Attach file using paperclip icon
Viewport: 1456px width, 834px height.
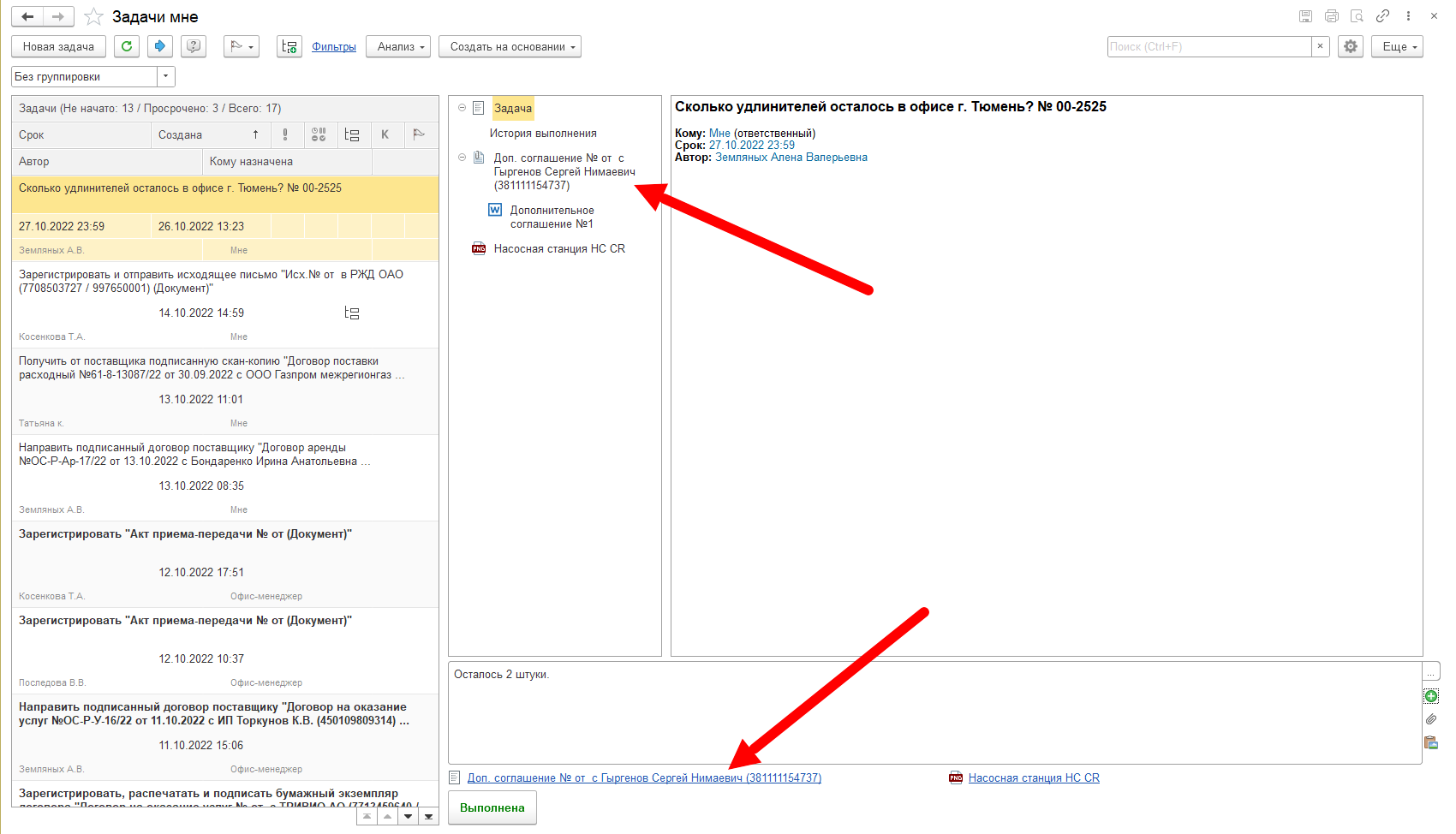click(1431, 719)
